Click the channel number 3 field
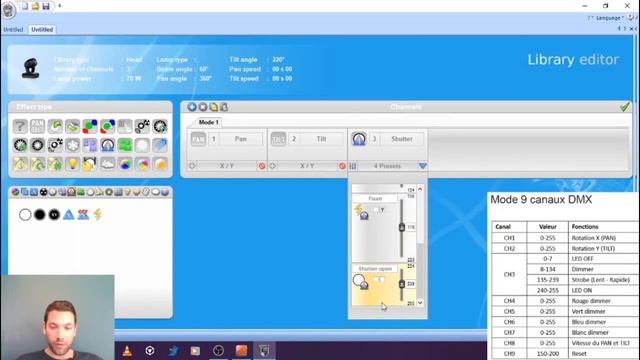Viewport: 640px width, 360px height. (x=374, y=139)
